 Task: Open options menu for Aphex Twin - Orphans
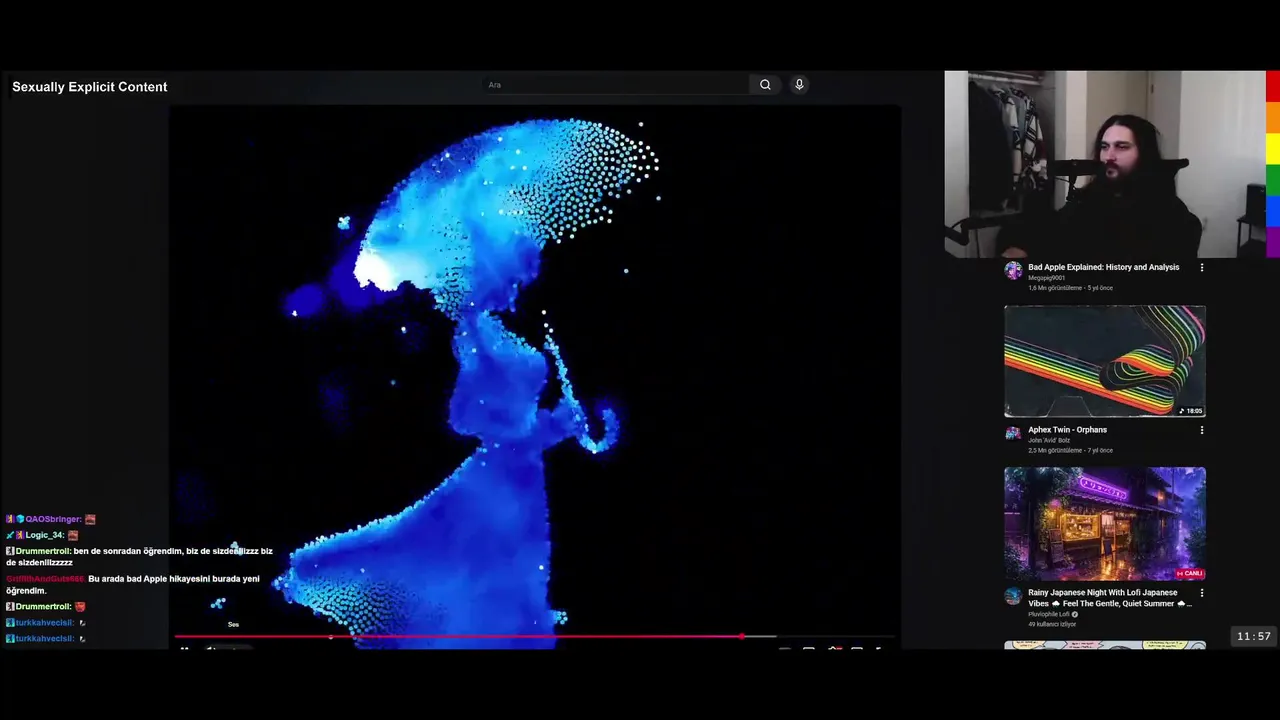[1202, 430]
